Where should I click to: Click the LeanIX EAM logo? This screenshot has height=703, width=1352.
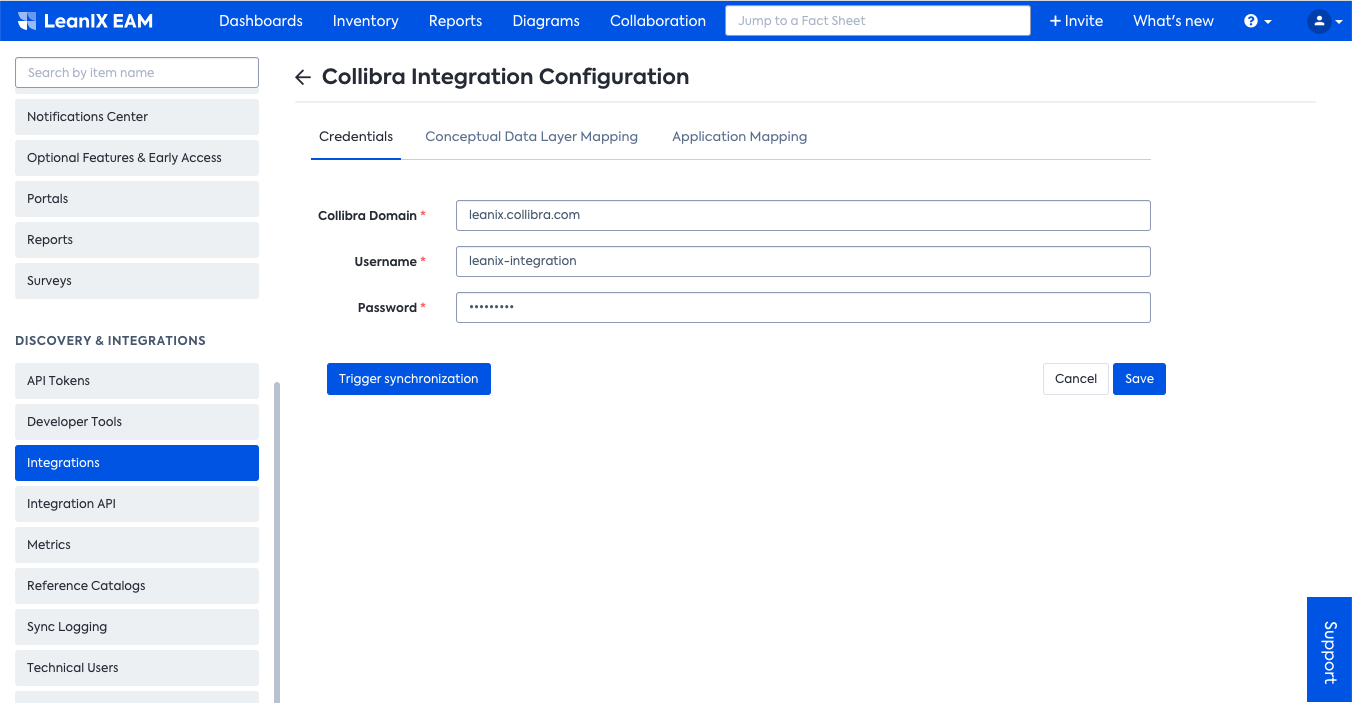coord(85,21)
